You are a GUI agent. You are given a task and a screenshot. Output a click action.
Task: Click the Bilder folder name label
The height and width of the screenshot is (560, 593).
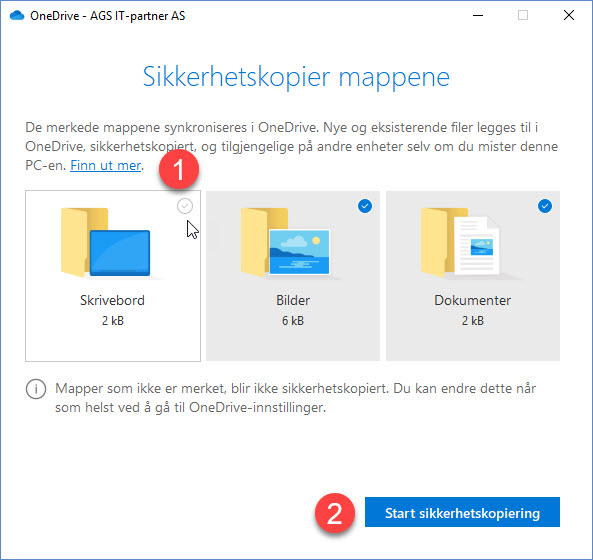tap(293, 300)
